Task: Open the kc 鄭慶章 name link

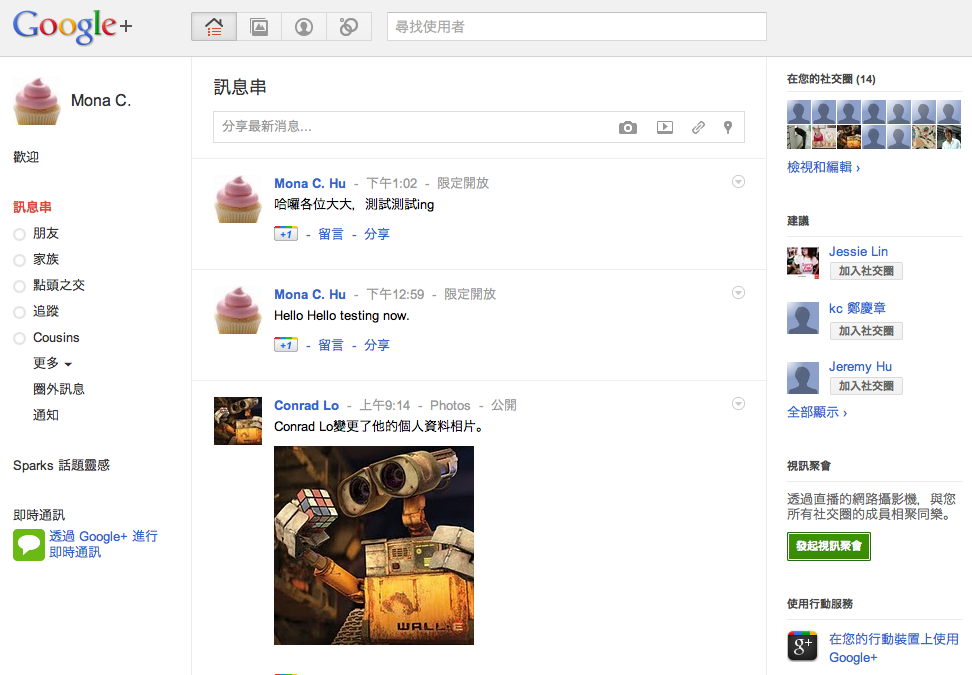Action: [857, 308]
